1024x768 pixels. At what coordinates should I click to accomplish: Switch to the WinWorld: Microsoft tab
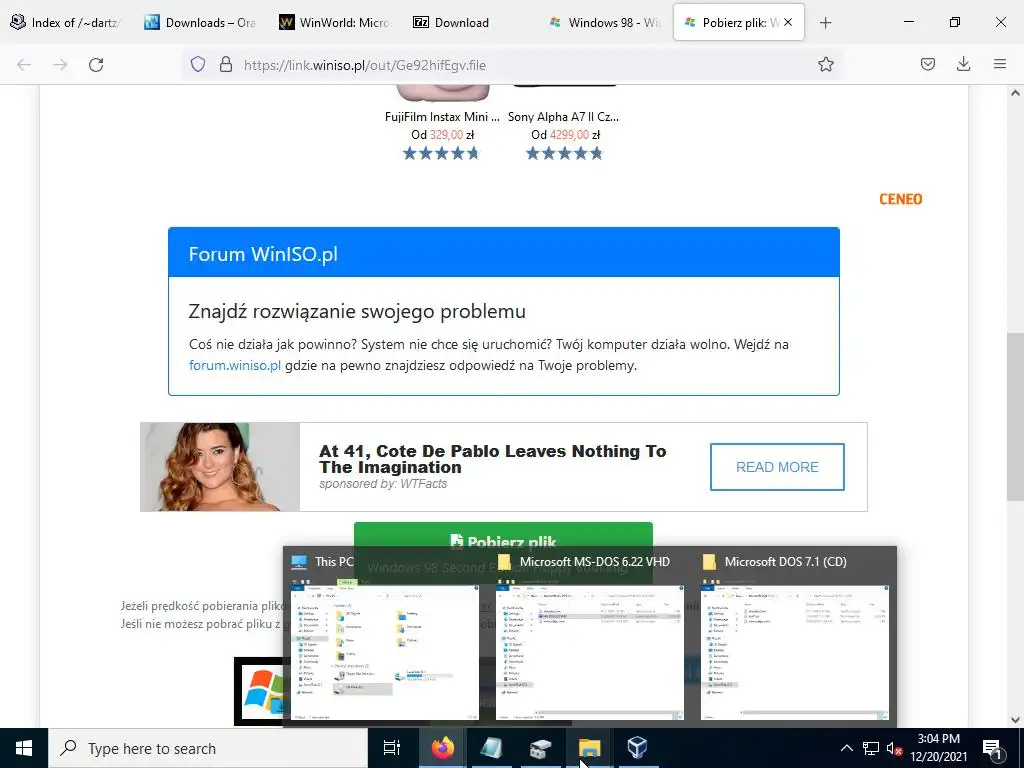point(336,22)
